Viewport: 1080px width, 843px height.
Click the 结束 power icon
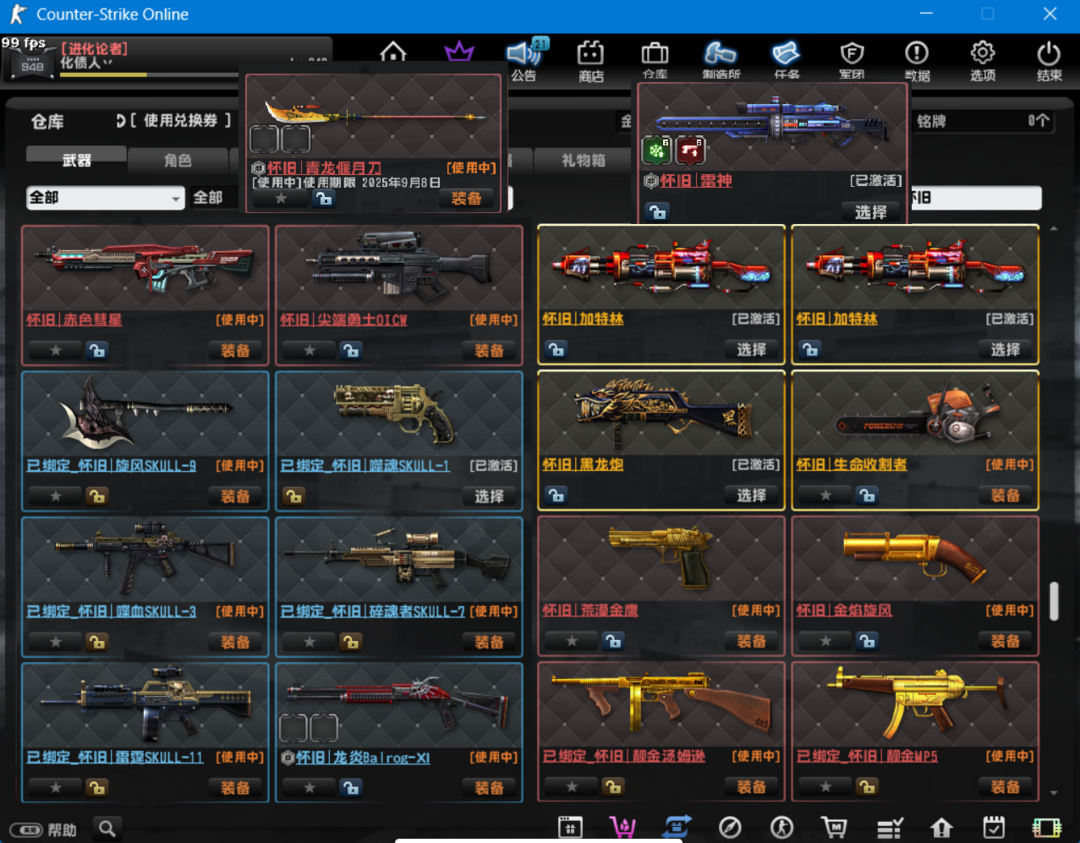coord(1049,61)
